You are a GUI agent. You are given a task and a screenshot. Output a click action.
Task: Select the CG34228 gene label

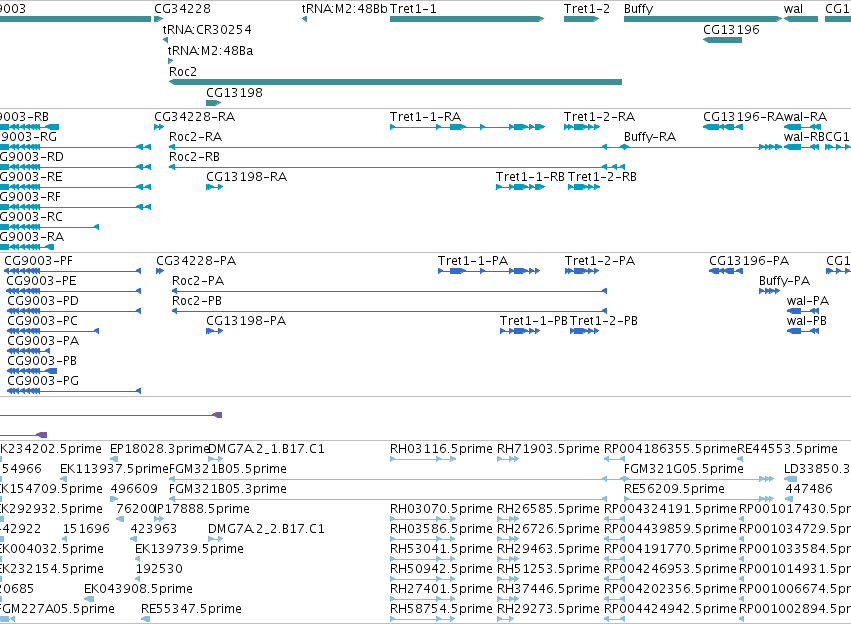[x=182, y=9]
